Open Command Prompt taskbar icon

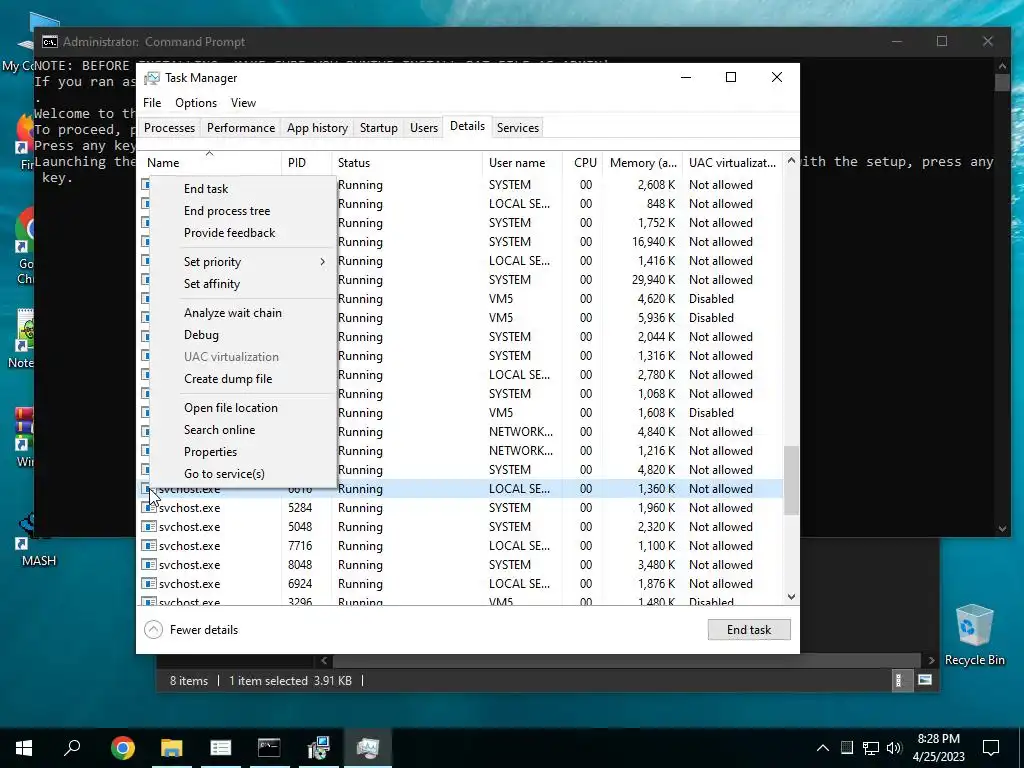tap(269, 747)
